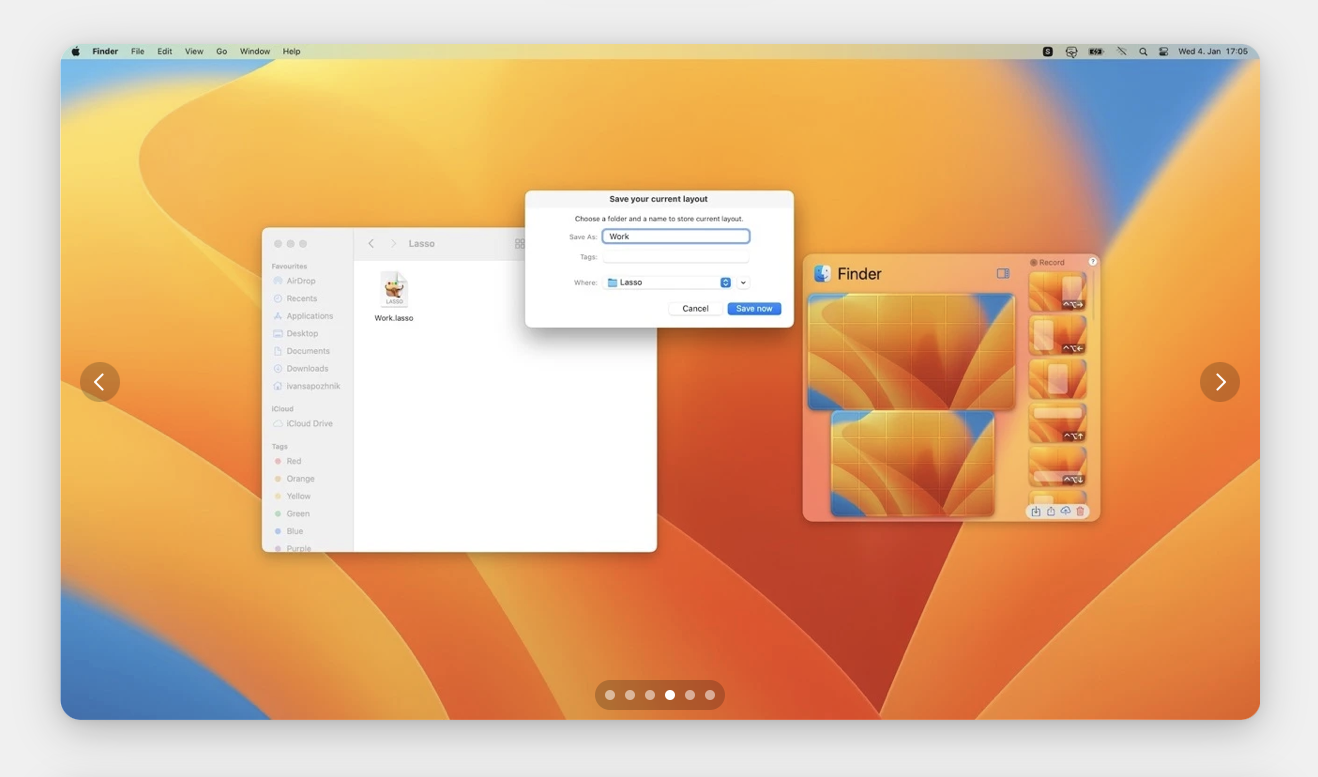The image size is (1318, 777).
Task: Click the Finder forward arrow
Action: (393, 243)
